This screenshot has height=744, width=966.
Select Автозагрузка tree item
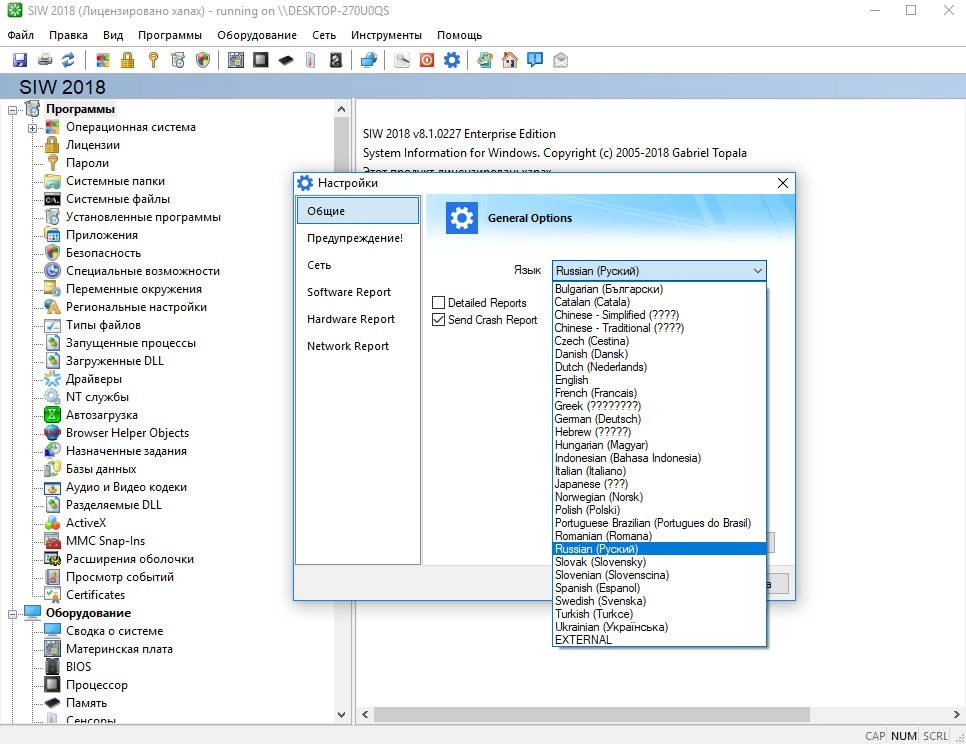(x=102, y=415)
